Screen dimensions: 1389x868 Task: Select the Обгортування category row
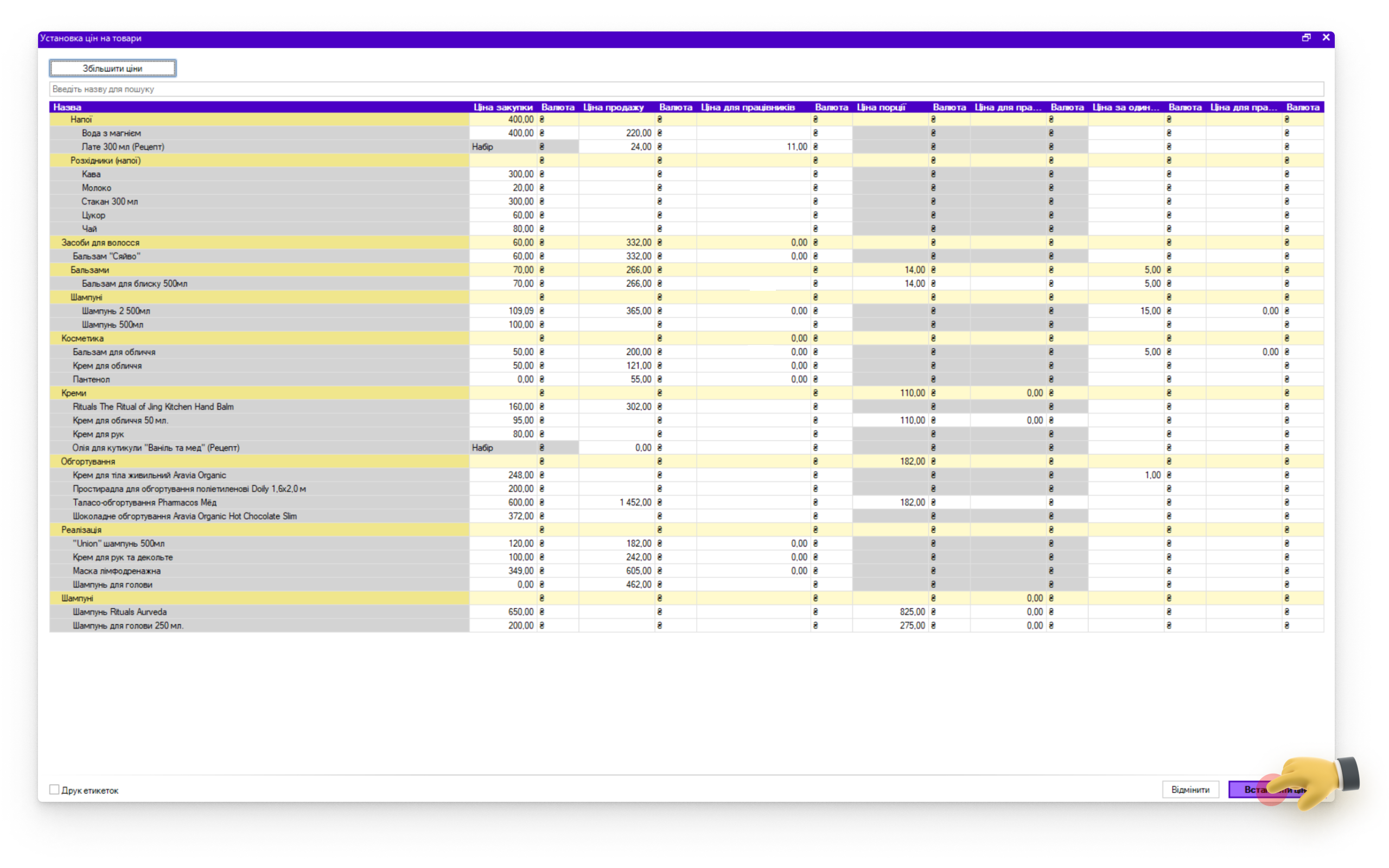686,461
